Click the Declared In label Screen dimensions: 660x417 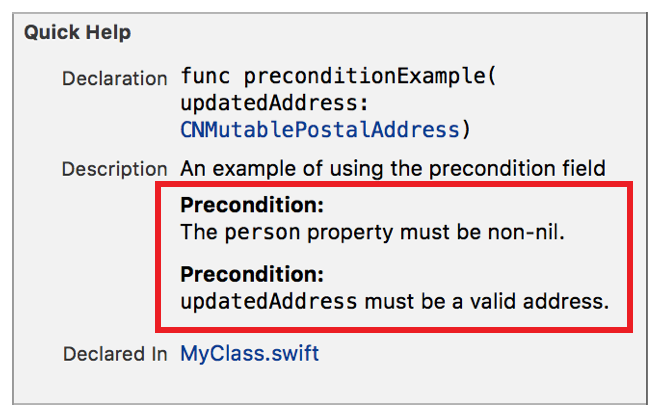pyautogui.click(x=115, y=353)
